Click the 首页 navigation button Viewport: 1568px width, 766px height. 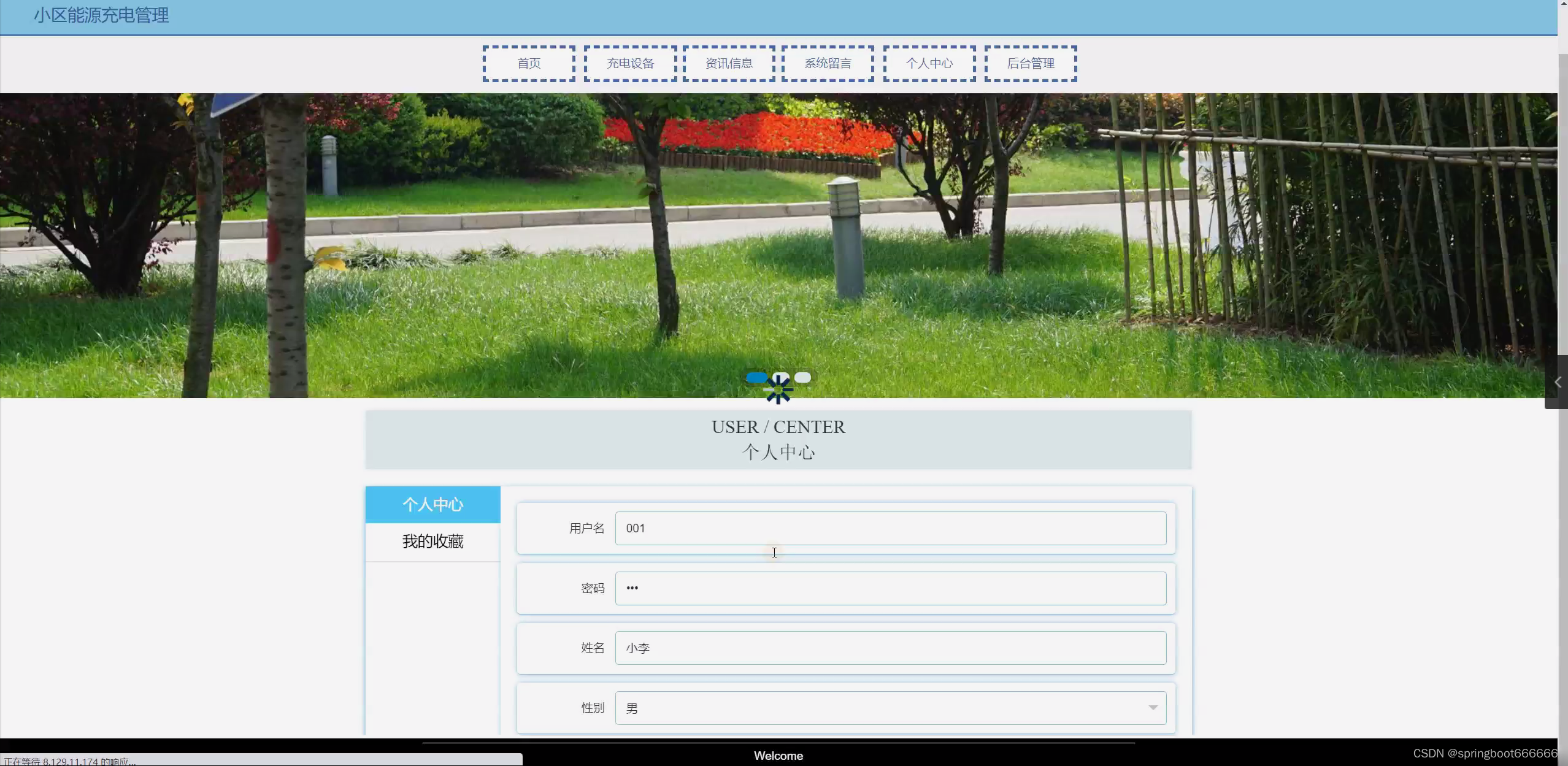point(529,63)
